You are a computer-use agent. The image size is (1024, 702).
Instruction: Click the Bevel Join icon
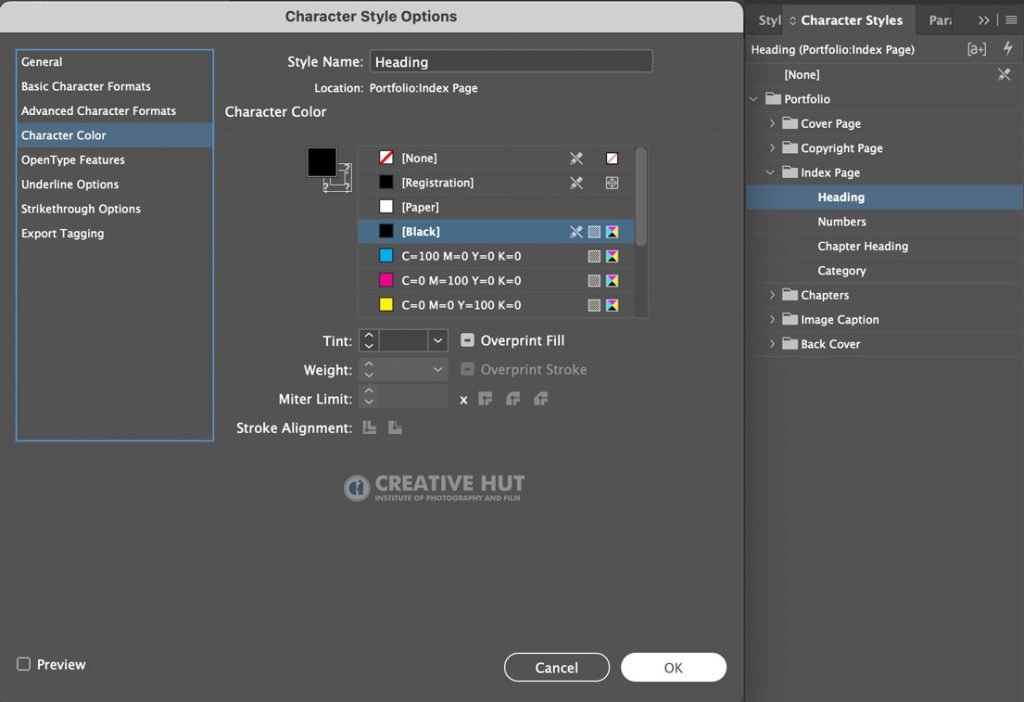[x=541, y=398]
